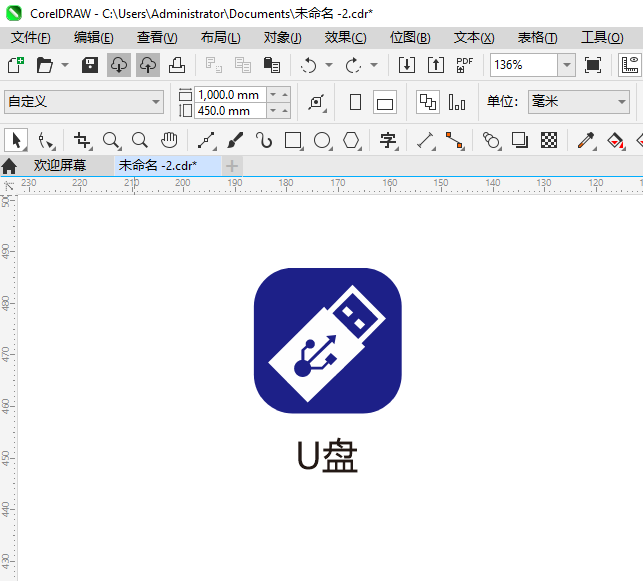
Task: Open the 布局(L) menu
Action: (221, 38)
